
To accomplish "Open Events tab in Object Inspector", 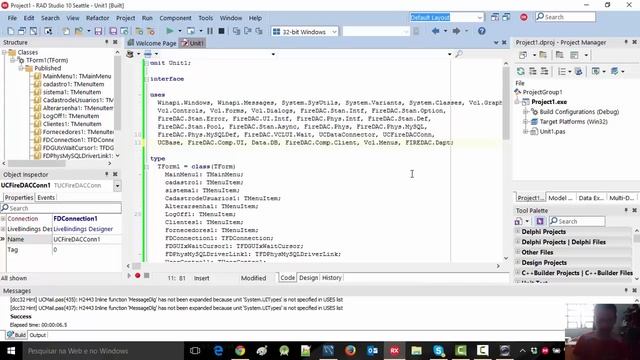I will (46, 198).
